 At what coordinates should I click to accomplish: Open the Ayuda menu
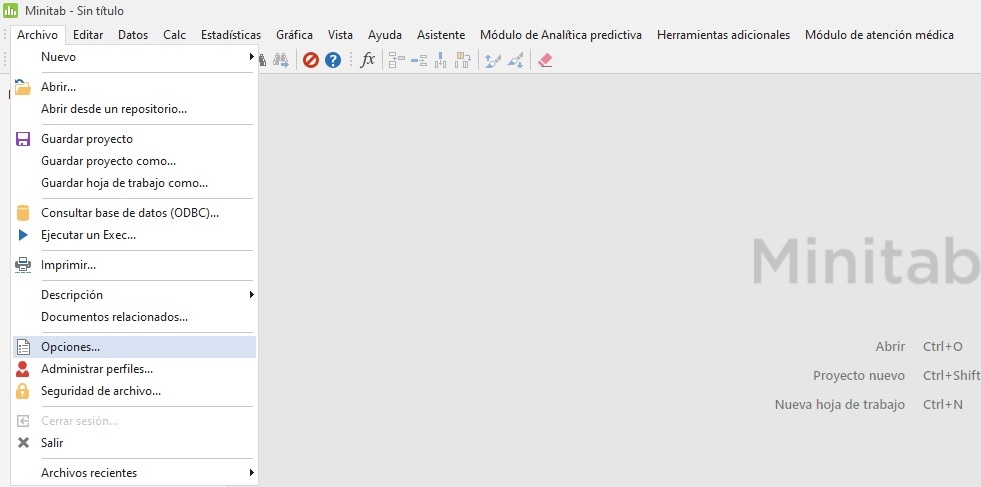click(385, 35)
